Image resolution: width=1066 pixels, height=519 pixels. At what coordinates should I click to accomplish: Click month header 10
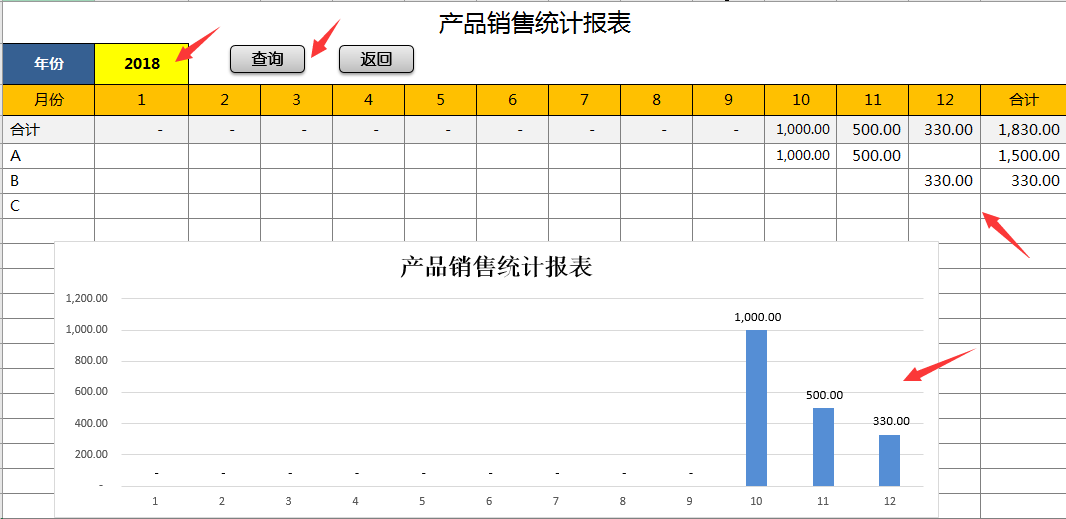click(801, 100)
